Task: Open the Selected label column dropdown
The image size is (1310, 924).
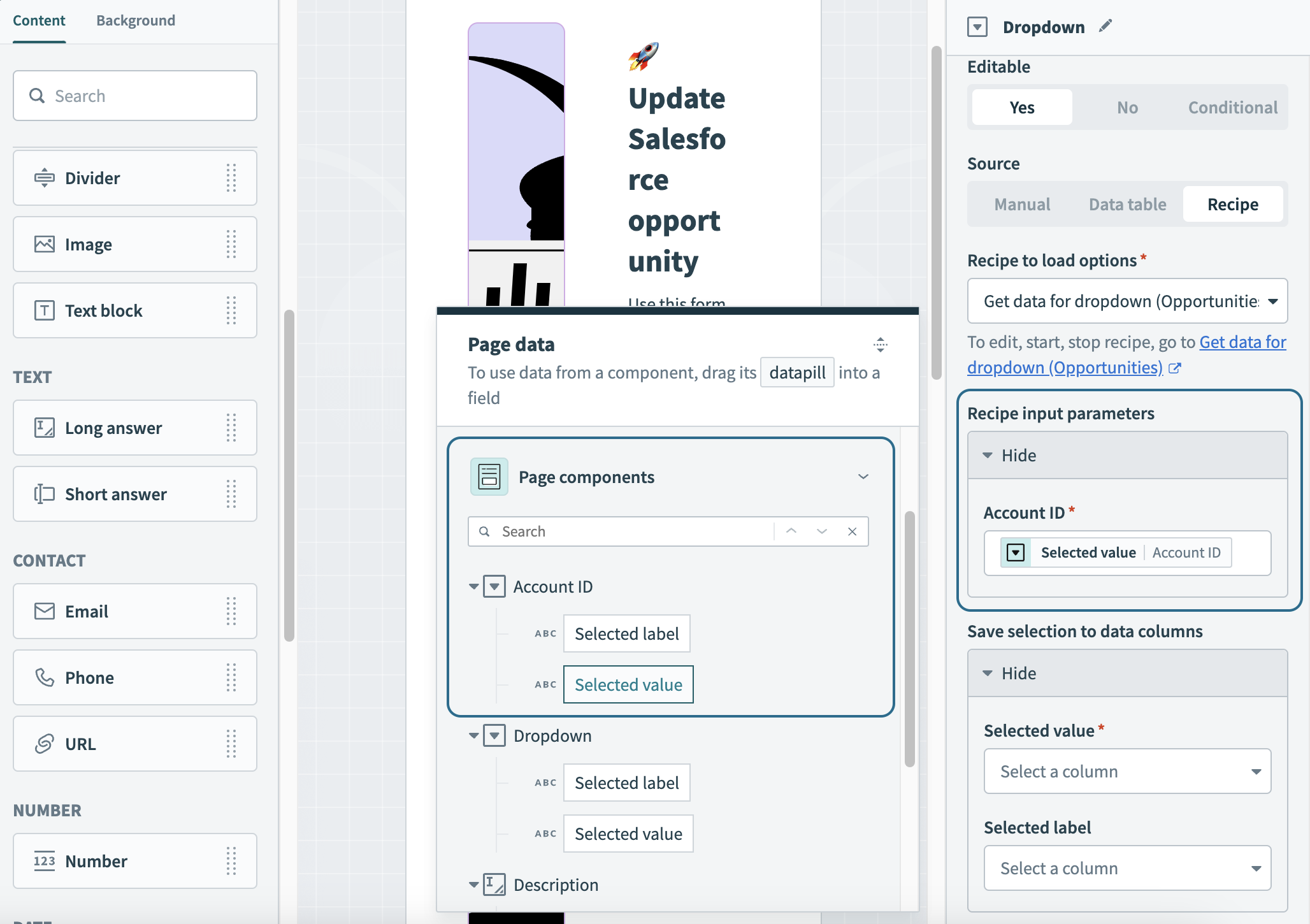Action: (x=1127, y=868)
